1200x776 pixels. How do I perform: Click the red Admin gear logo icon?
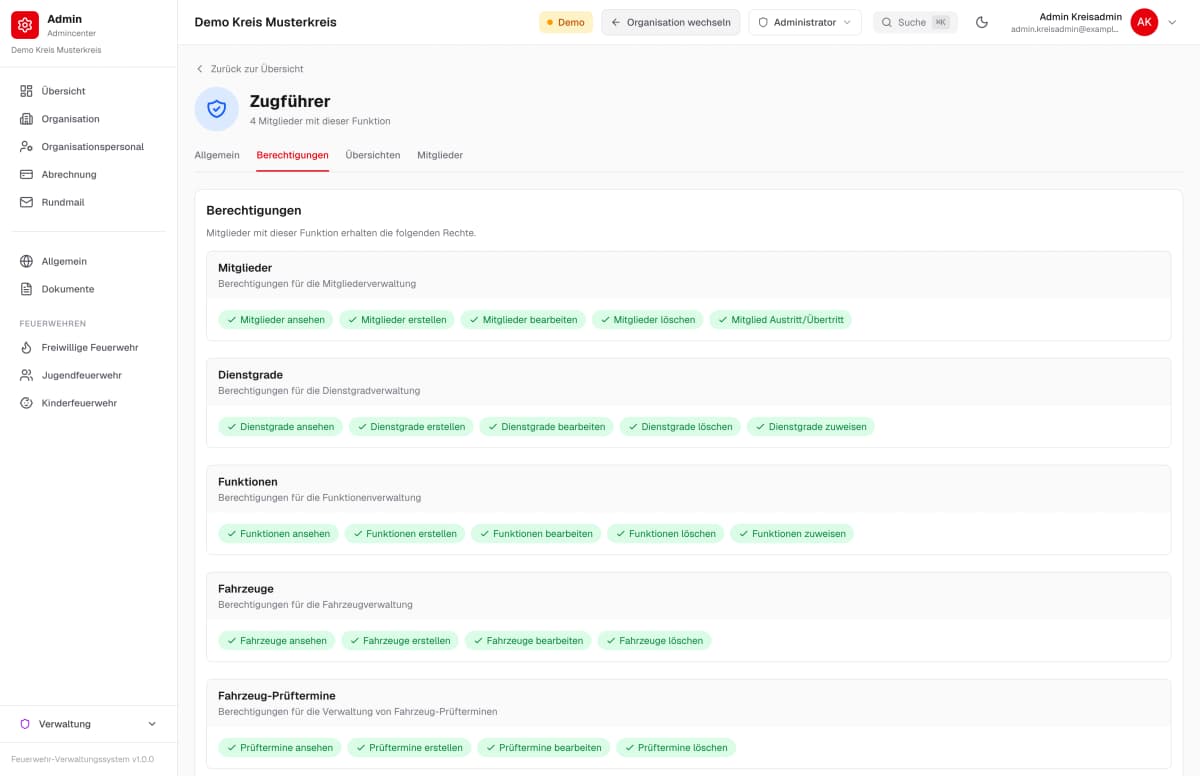point(25,25)
